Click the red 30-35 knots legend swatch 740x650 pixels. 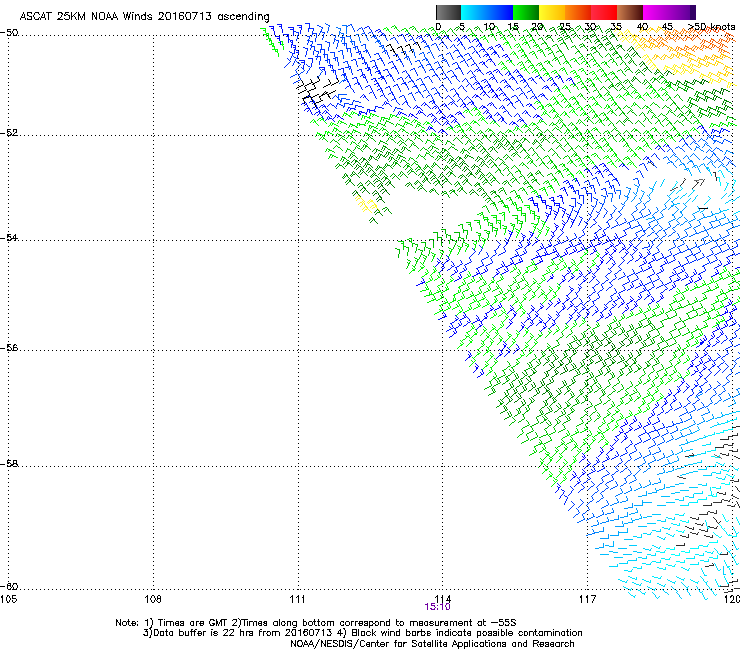[604, 12]
